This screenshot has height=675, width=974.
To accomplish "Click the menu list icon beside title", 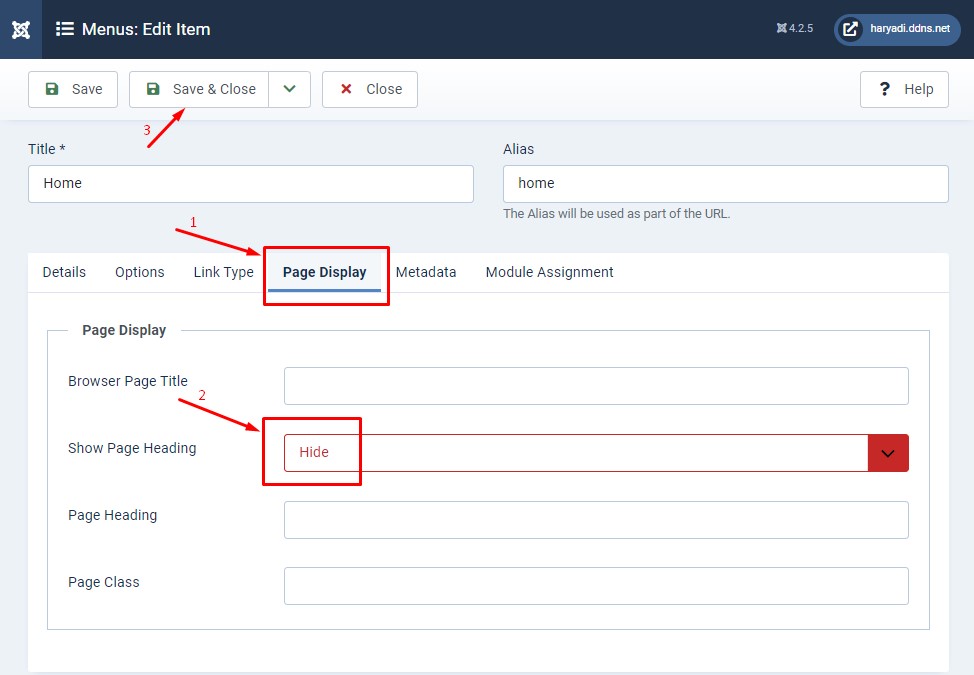I will (x=65, y=29).
